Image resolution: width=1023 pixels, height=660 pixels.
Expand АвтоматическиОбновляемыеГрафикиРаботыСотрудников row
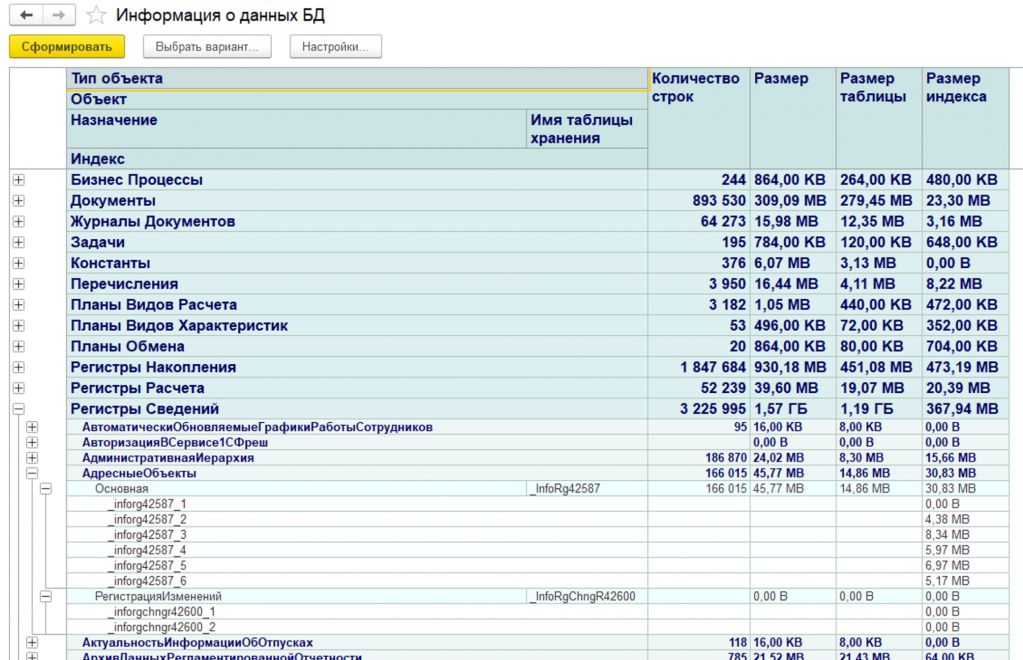pos(32,427)
